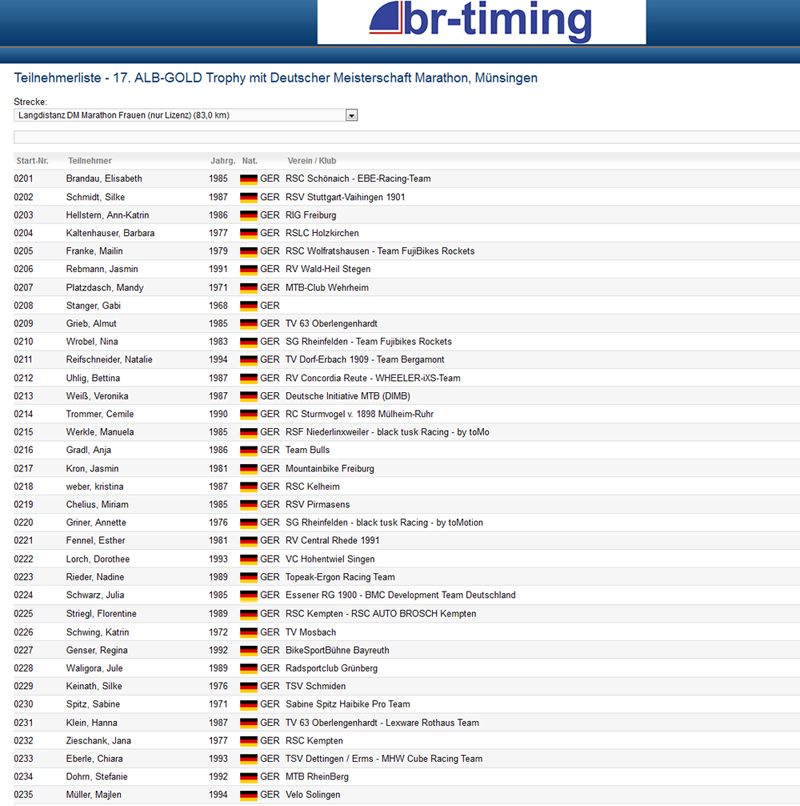Viewport: 800px width, 806px height.
Task: Click the club Team Bulls
Action: (307, 450)
